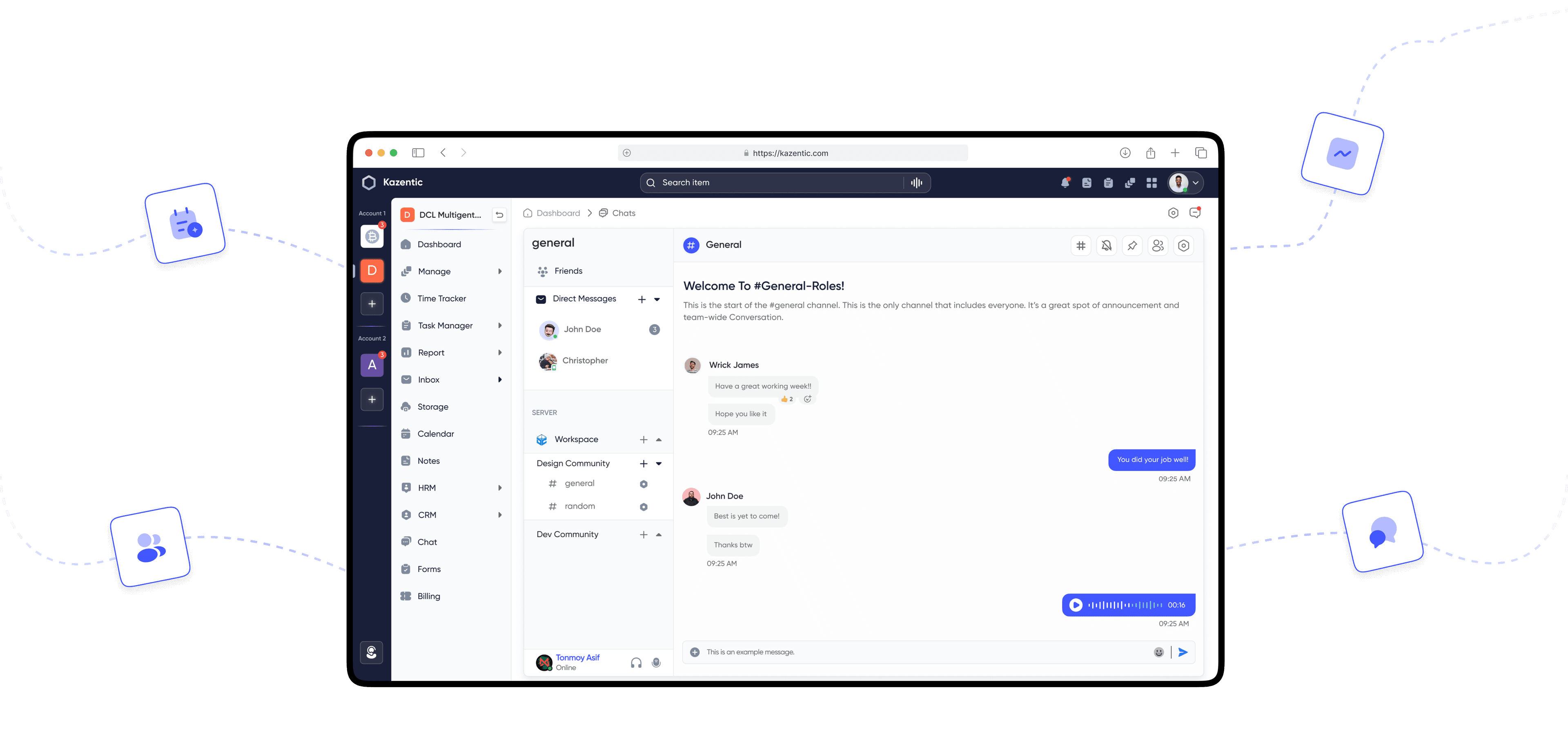1568x730 pixels.
Task: Play the voice message
Action: click(x=1076, y=605)
